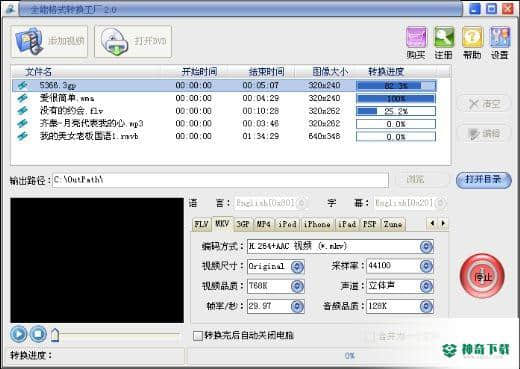
Task: Click the 打开DVD open DVD button
Action: [x=133, y=41]
